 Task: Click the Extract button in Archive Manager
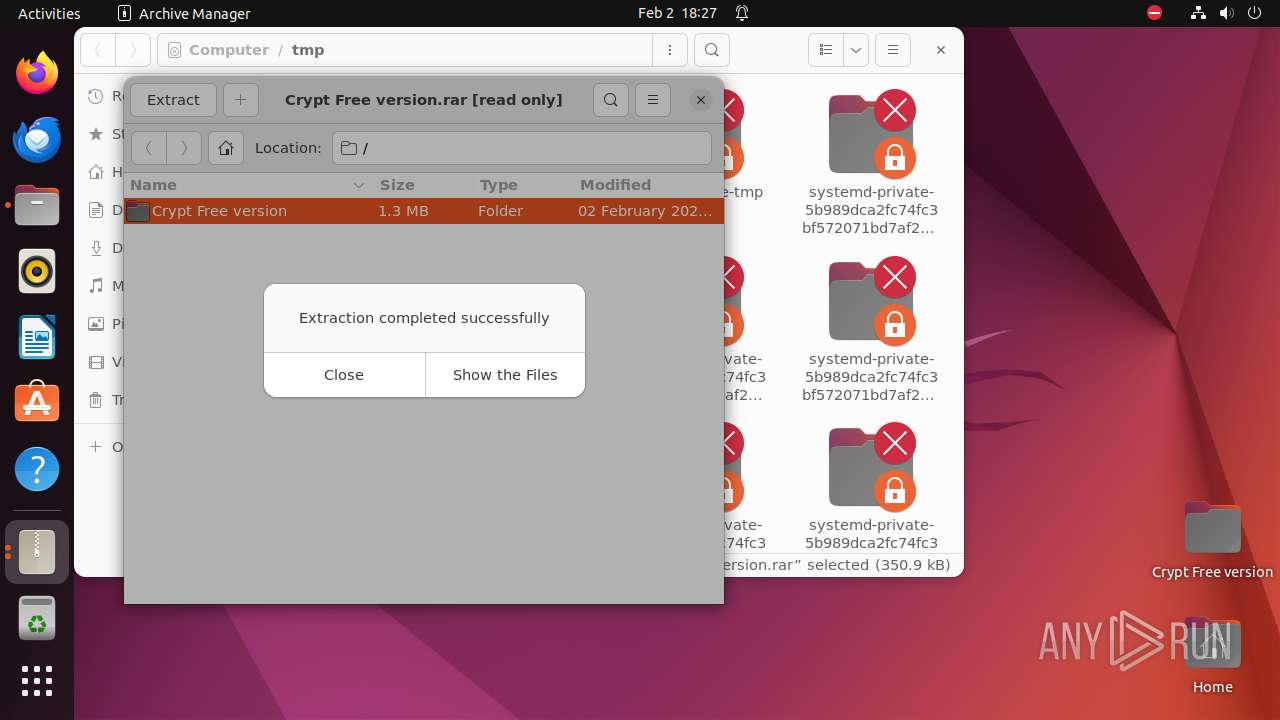click(x=173, y=100)
